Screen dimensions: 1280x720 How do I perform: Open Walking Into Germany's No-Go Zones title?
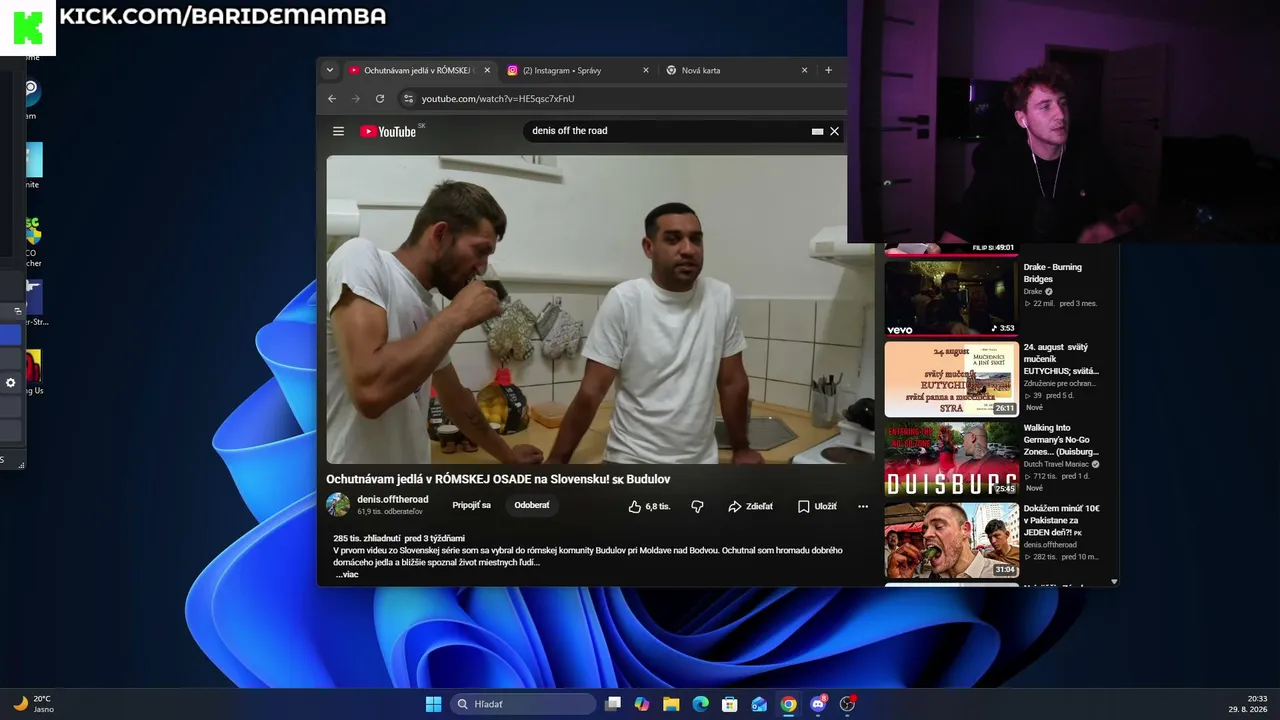(x=1061, y=440)
